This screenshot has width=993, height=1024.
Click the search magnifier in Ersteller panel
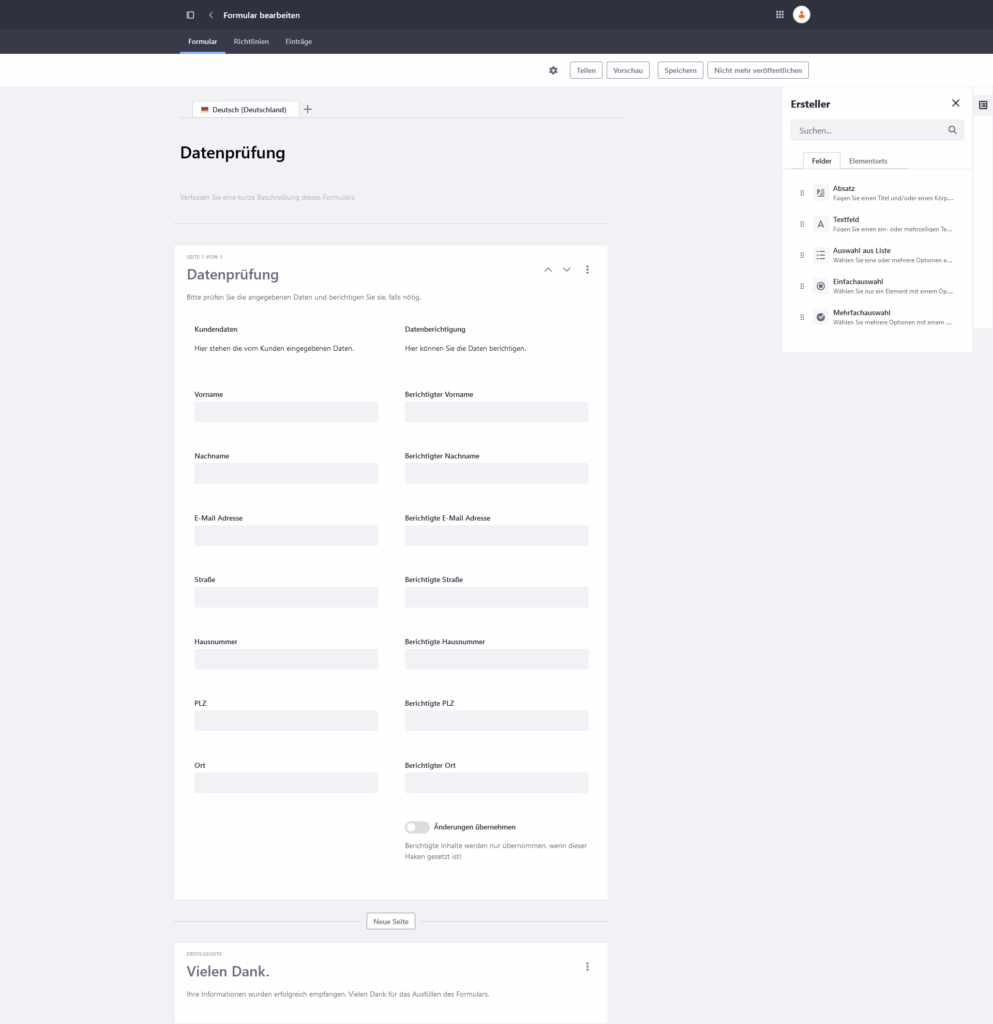coord(952,130)
